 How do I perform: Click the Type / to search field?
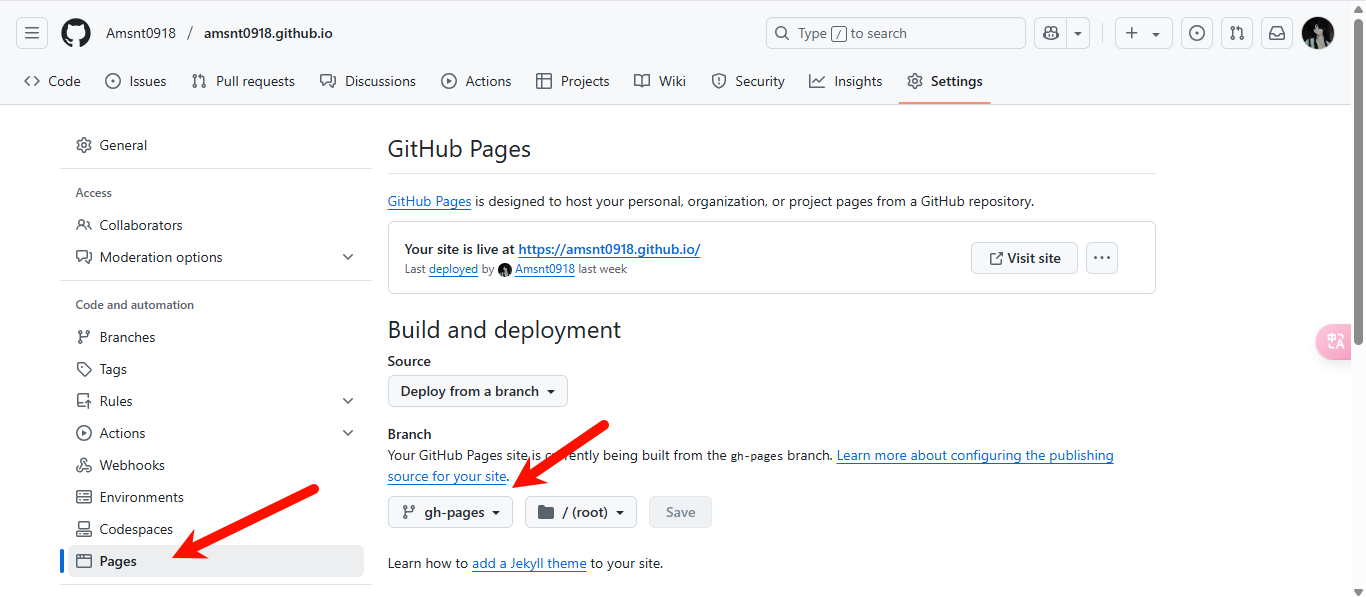tap(895, 33)
